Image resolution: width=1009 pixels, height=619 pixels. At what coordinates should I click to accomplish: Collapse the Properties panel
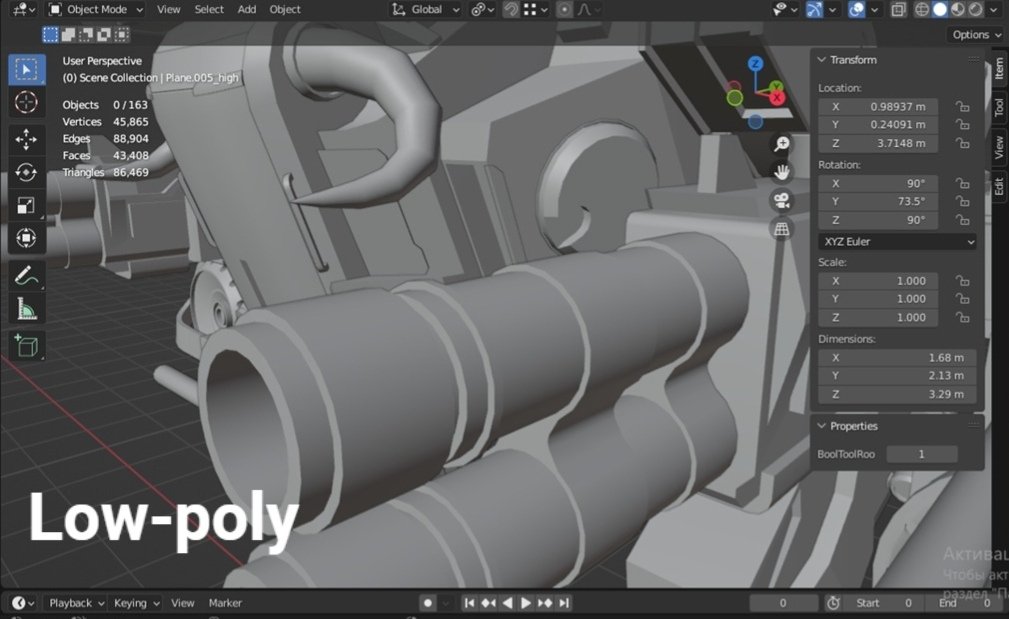[822, 426]
